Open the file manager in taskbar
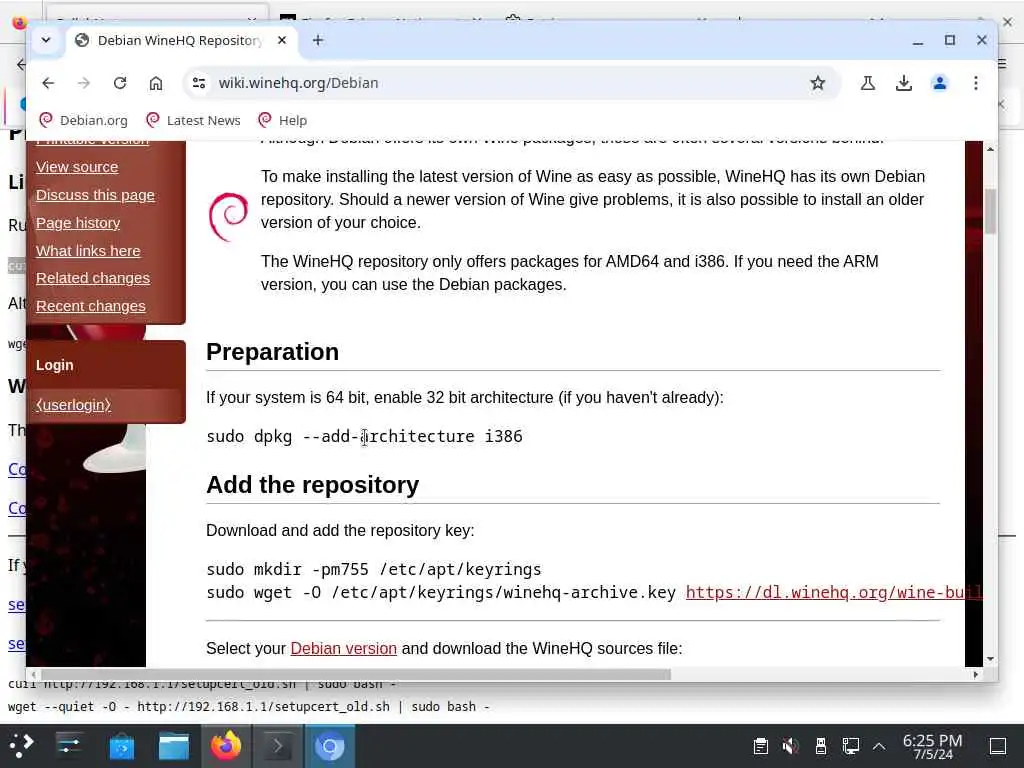This screenshot has width=1024, height=768. click(x=174, y=746)
